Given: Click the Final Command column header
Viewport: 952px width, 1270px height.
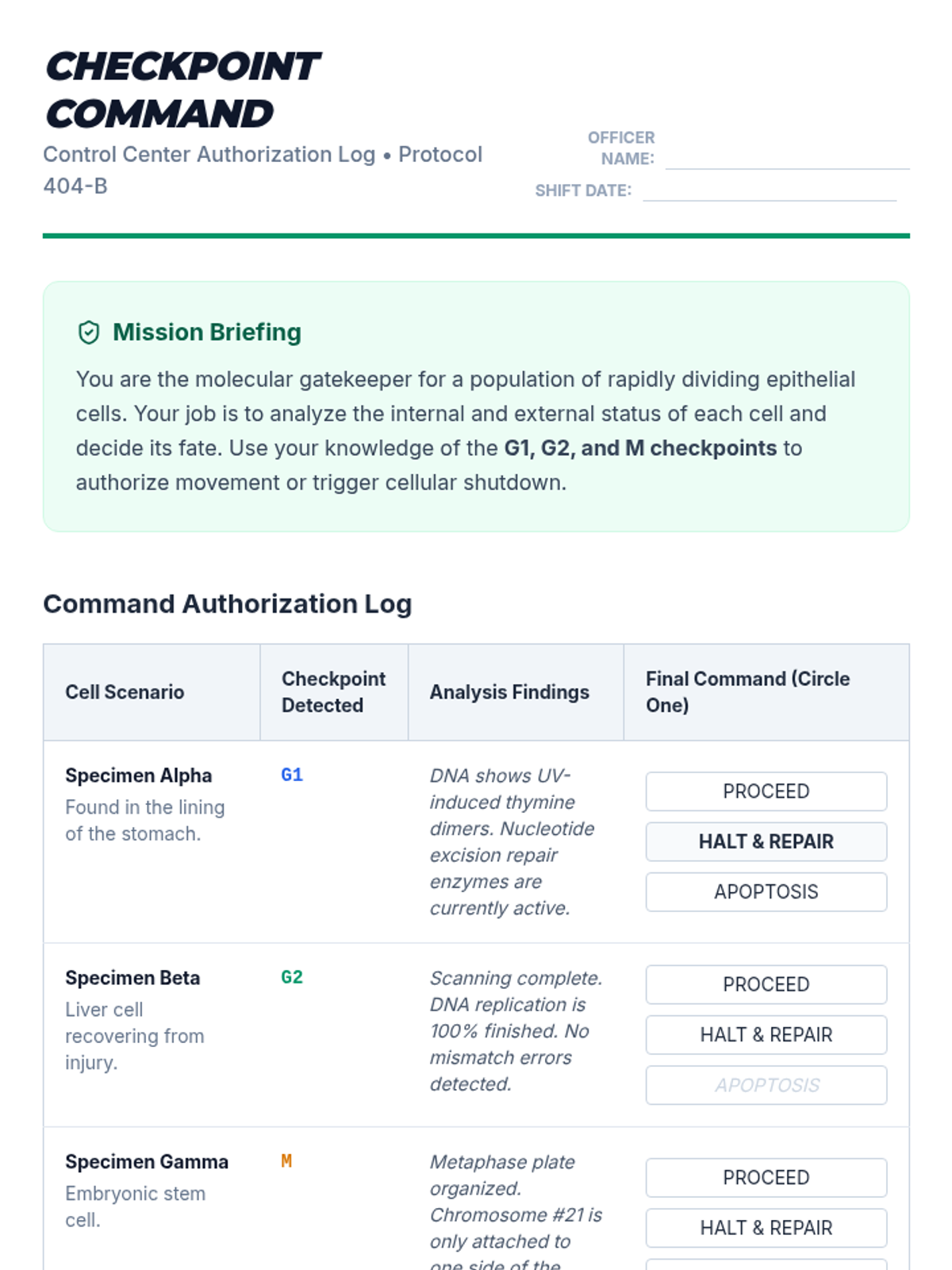Looking at the screenshot, I should tap(747, 692).
